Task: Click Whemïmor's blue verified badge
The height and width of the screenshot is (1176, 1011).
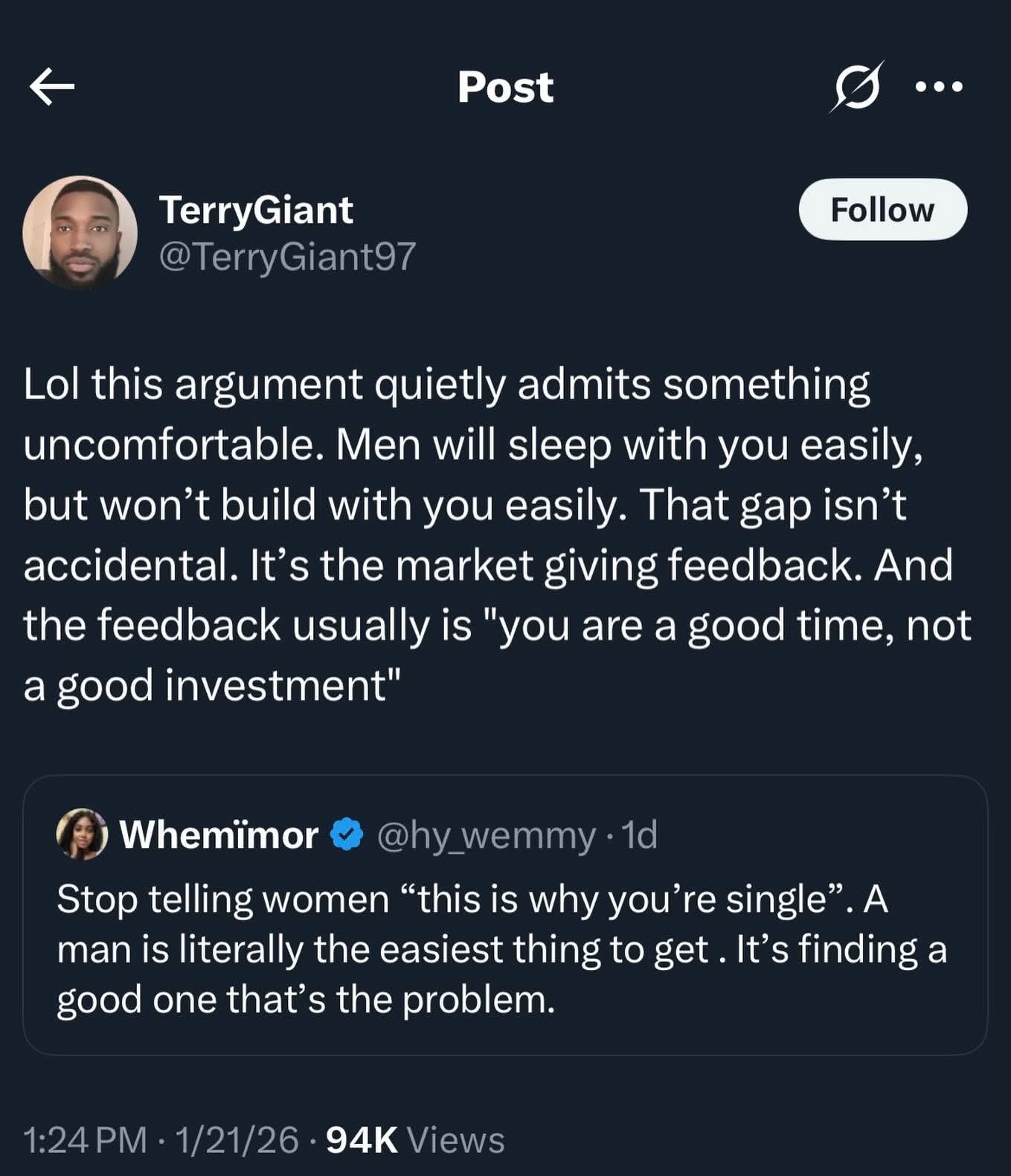Action: [x=346, y=835]
